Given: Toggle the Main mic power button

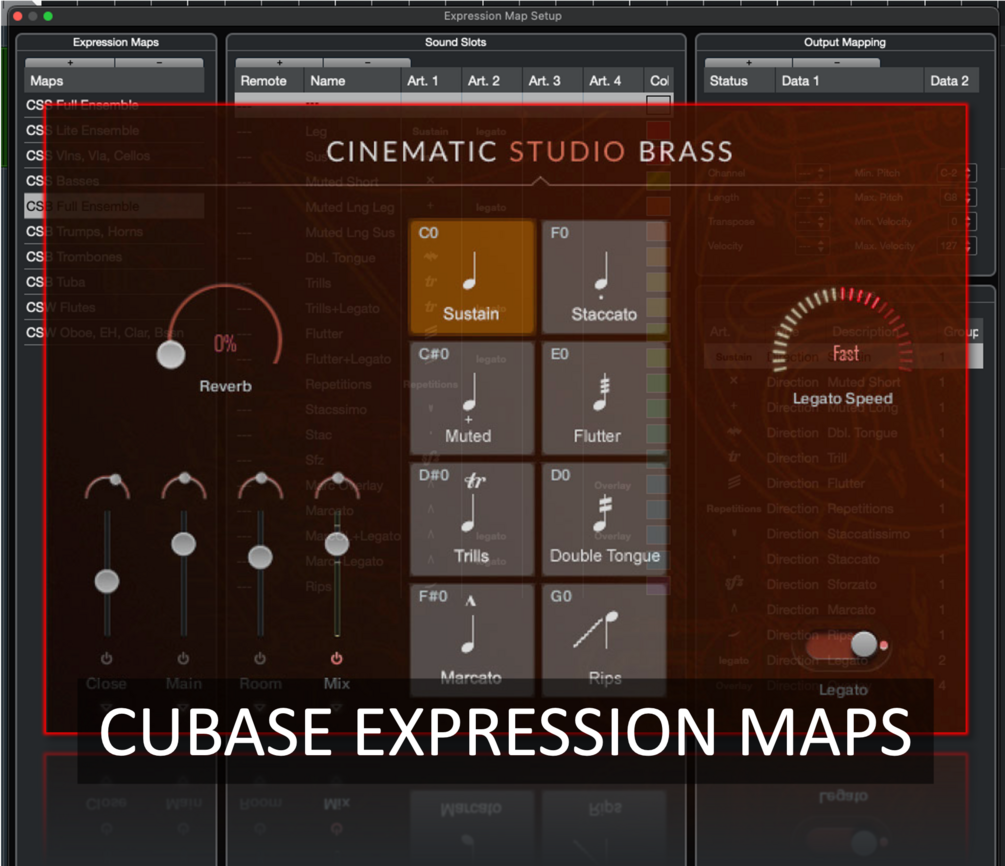Looking at the screenshot, I should pos(183,658).
